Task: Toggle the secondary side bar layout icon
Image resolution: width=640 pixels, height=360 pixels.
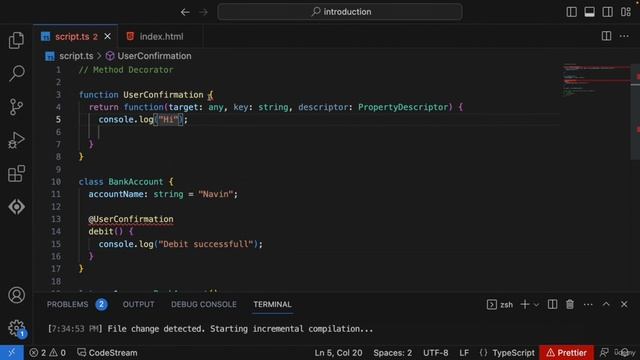Action: (607, 12)
